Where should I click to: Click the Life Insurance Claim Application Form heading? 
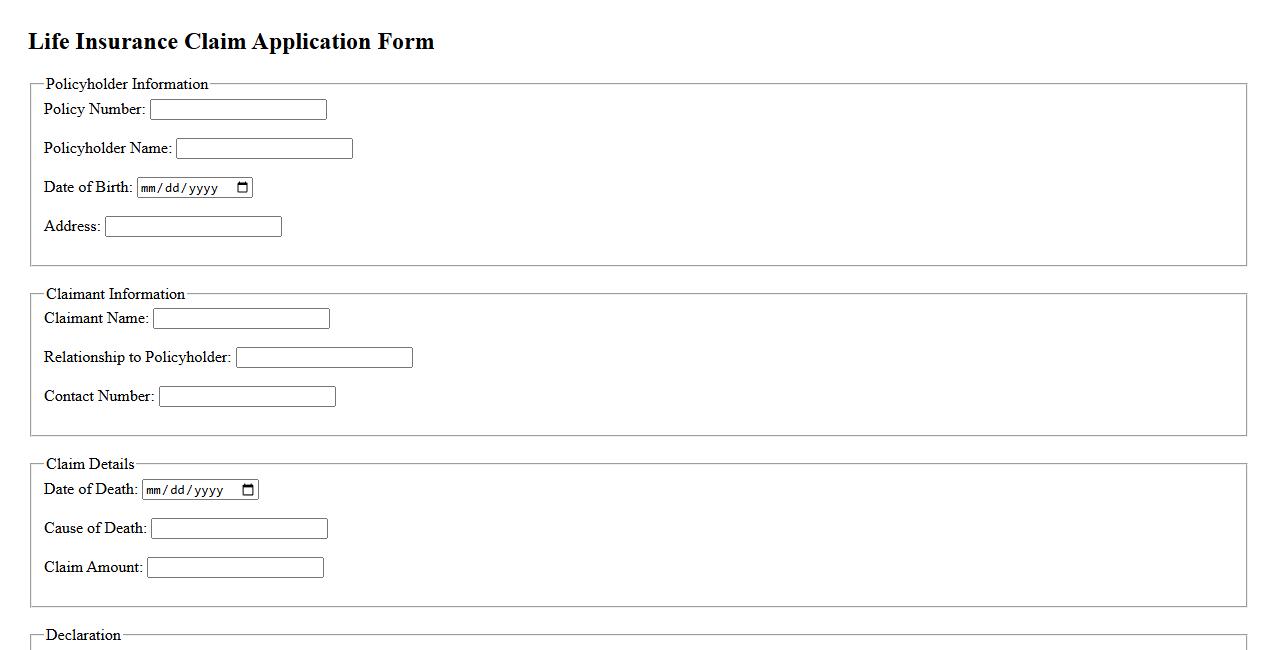(231, 42)
